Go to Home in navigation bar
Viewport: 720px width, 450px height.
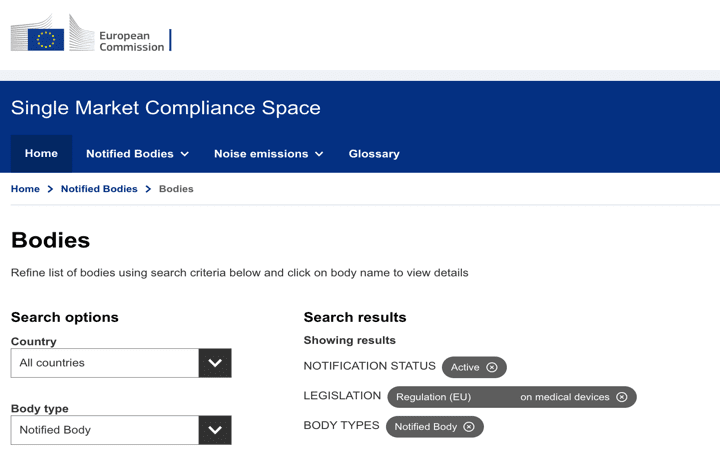(41, 153)
